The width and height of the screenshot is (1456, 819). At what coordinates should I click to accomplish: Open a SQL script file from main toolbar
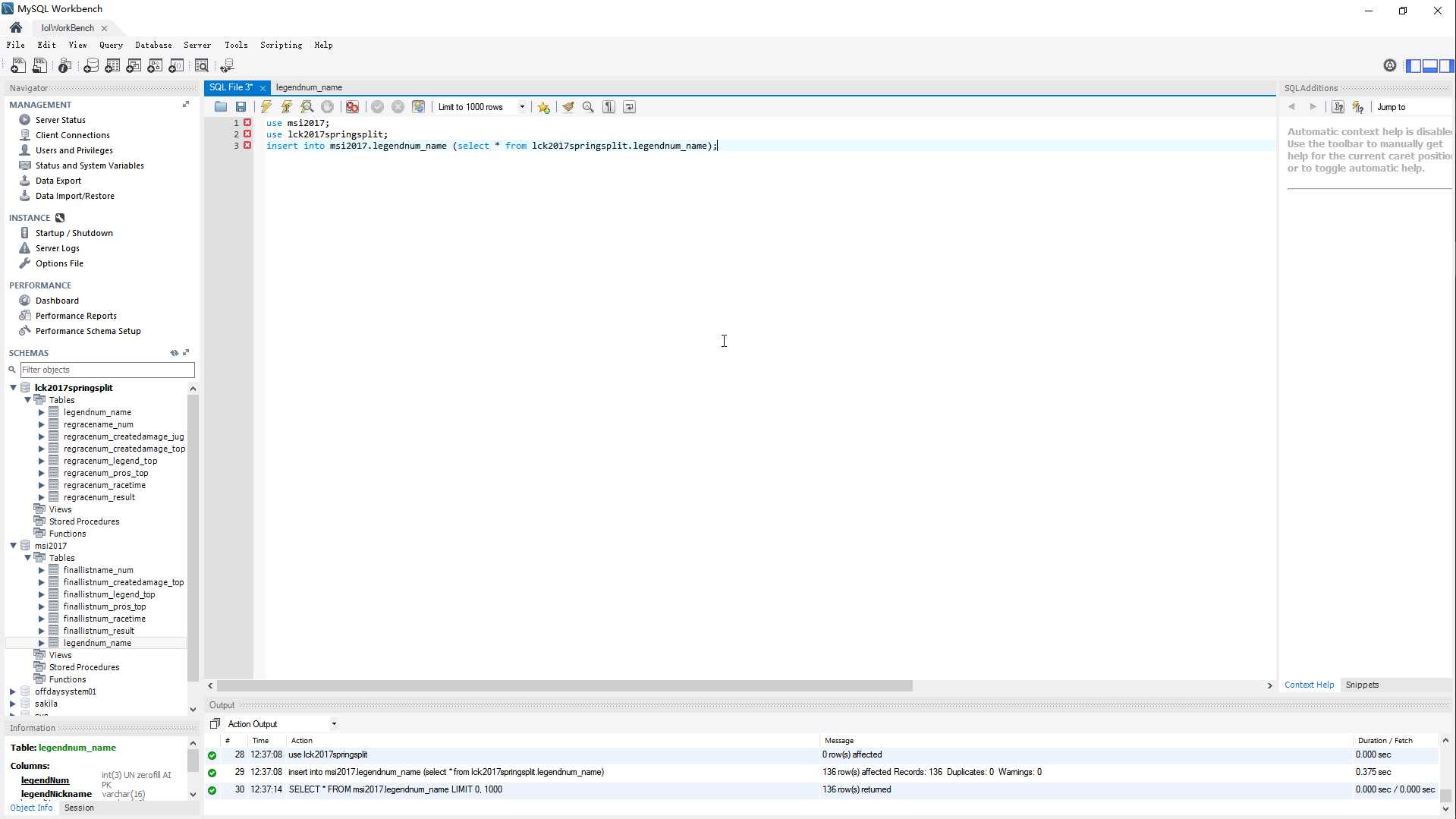click(39, 66)
